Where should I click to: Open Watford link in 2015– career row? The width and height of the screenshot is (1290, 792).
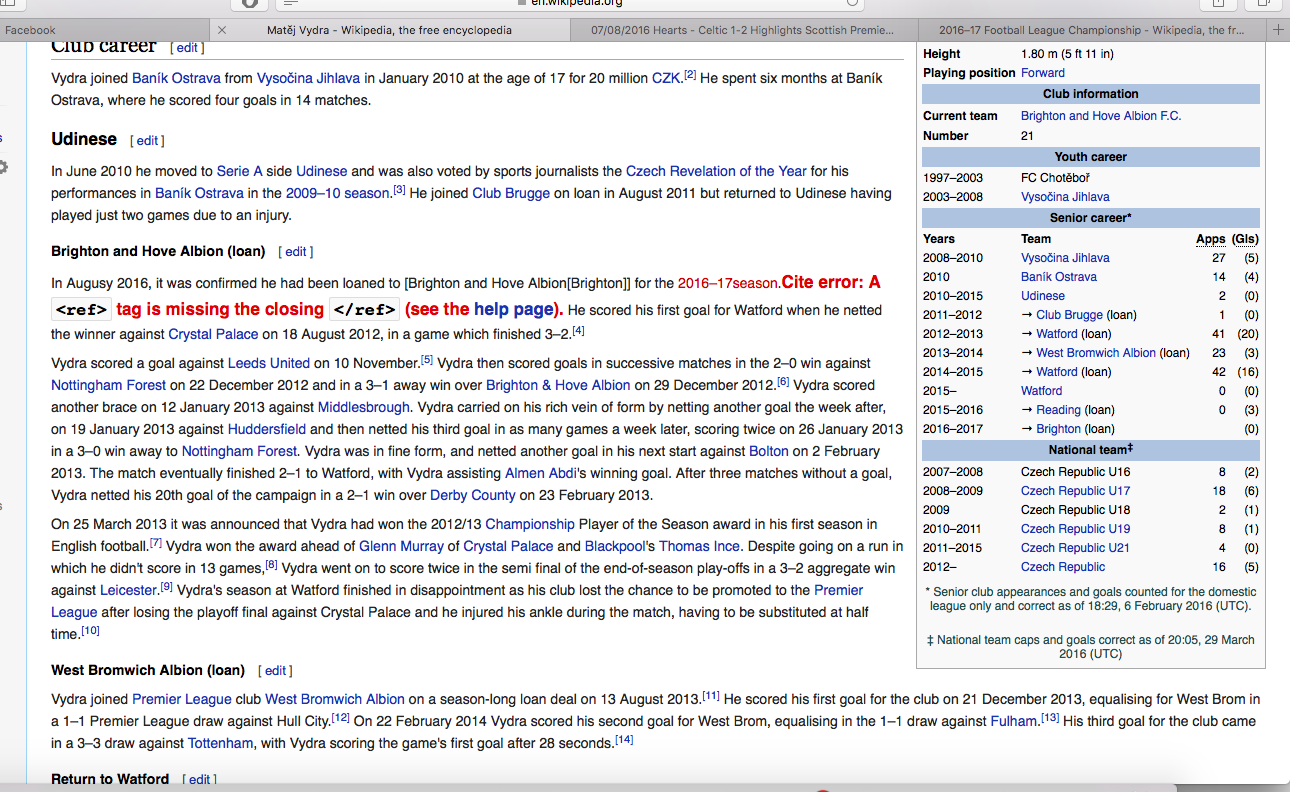(x=1042, y=391)
